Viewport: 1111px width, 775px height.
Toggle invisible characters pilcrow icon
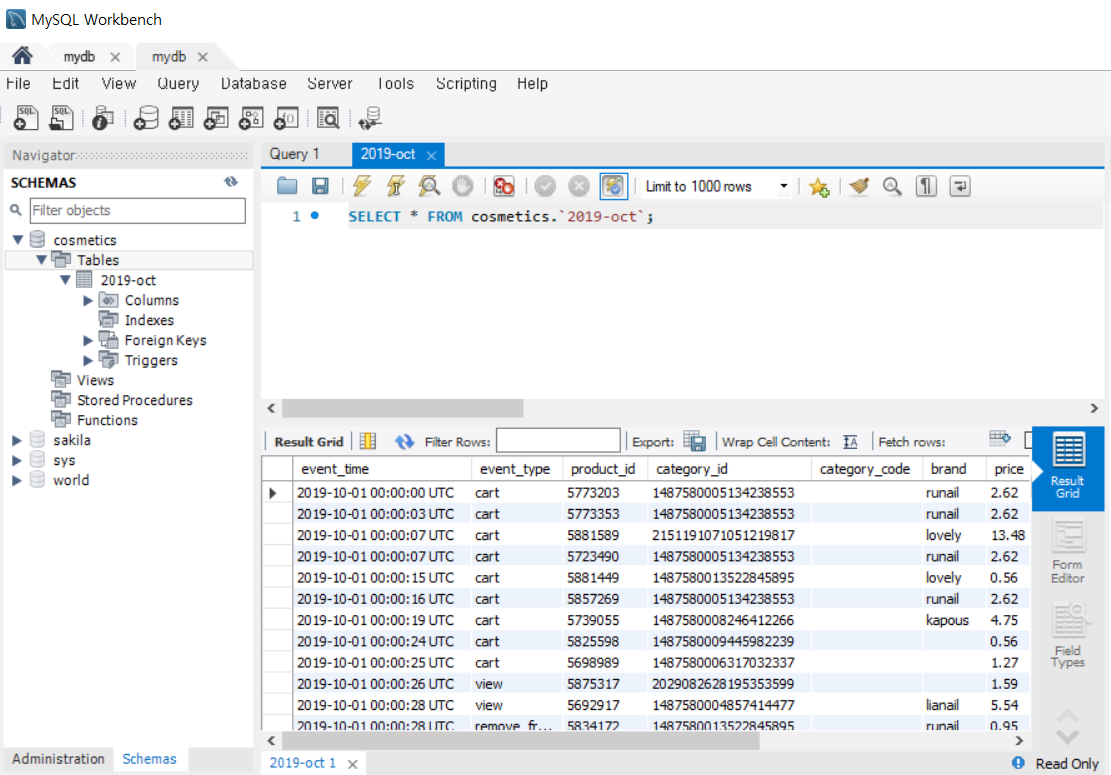[926, 186]
